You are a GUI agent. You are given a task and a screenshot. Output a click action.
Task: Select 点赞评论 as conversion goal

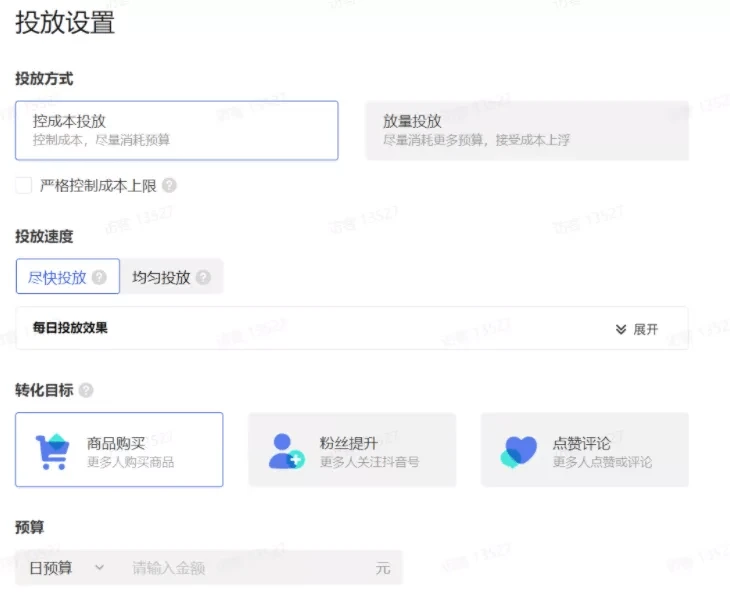coord(584,450)
